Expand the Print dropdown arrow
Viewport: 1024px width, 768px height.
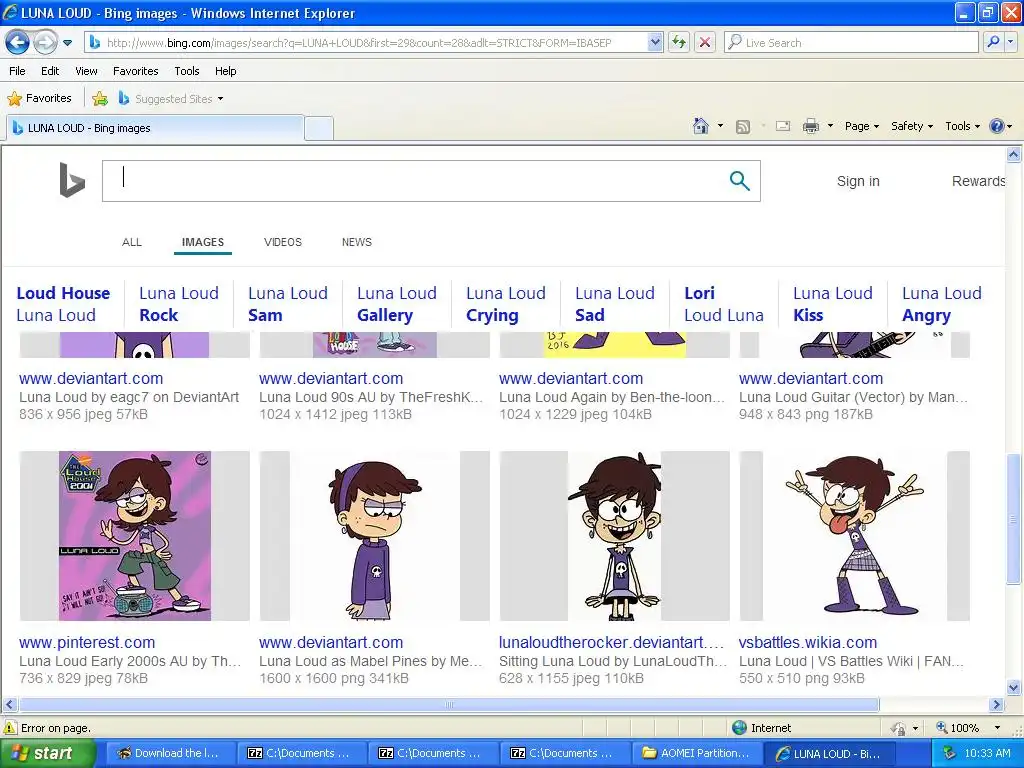click(x=830, y=126)
